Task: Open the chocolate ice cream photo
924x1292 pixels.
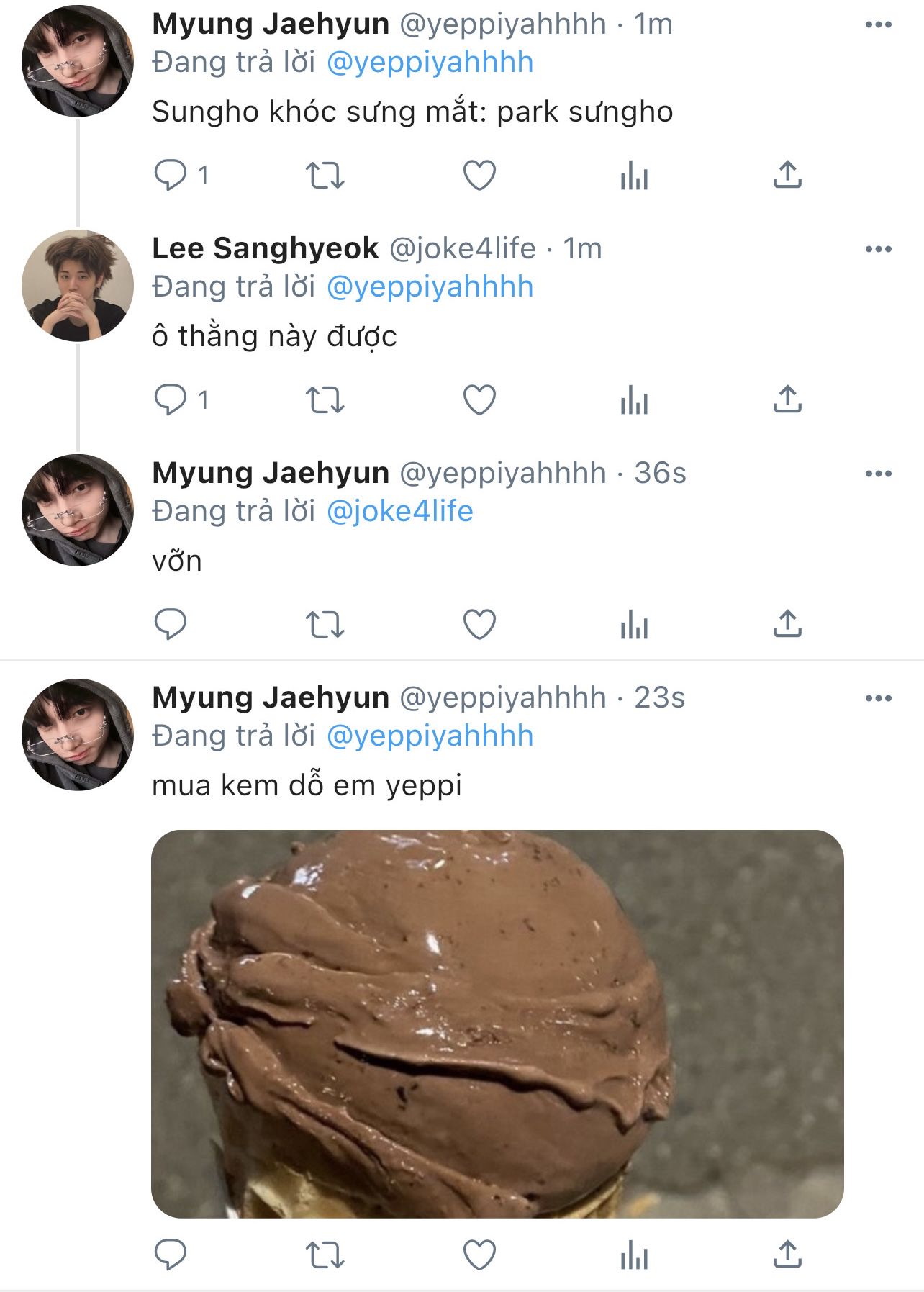Action: [x=497, y=1023]
